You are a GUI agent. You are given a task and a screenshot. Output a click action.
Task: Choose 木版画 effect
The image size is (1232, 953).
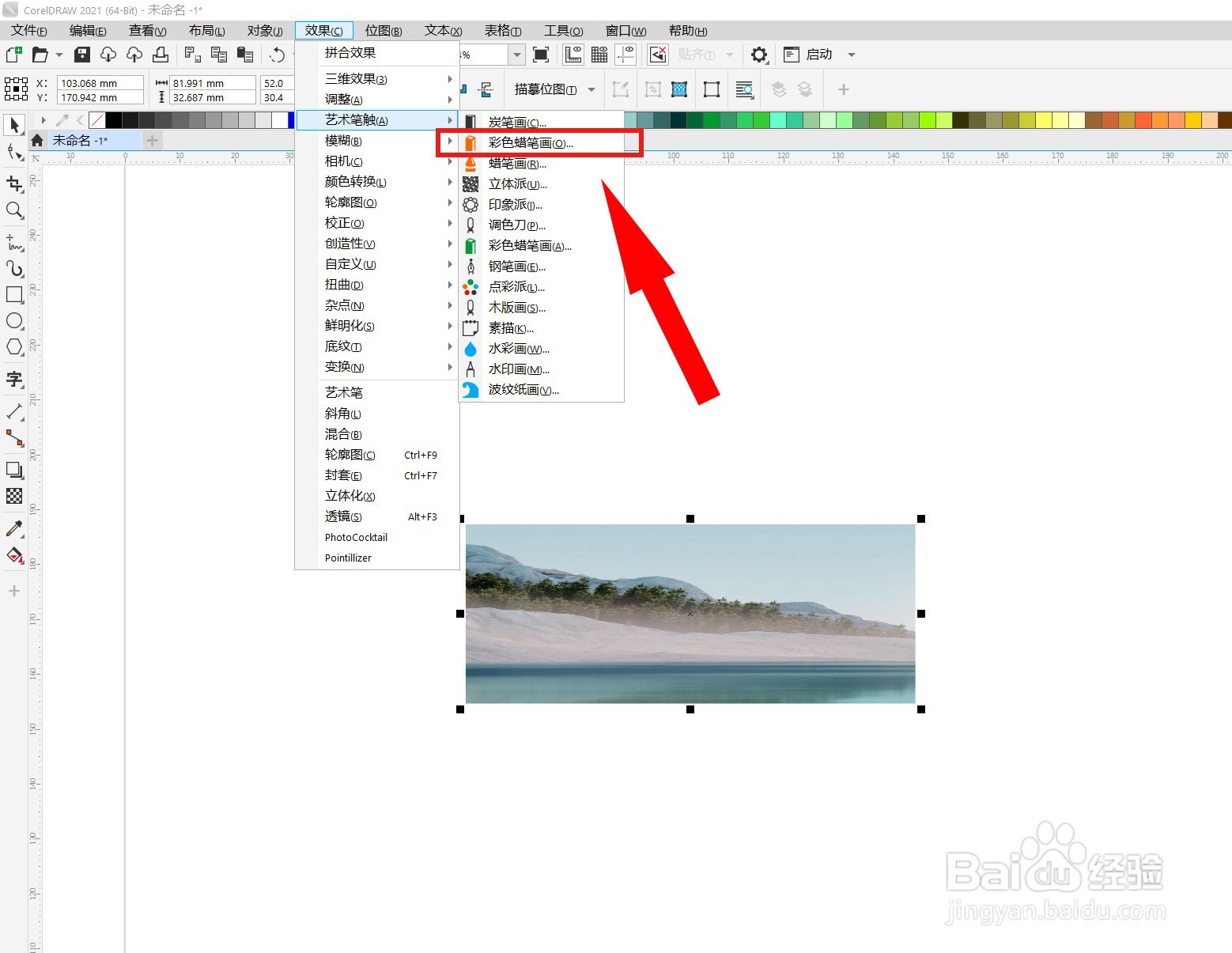pyautogui.click(x=542, y=308)
